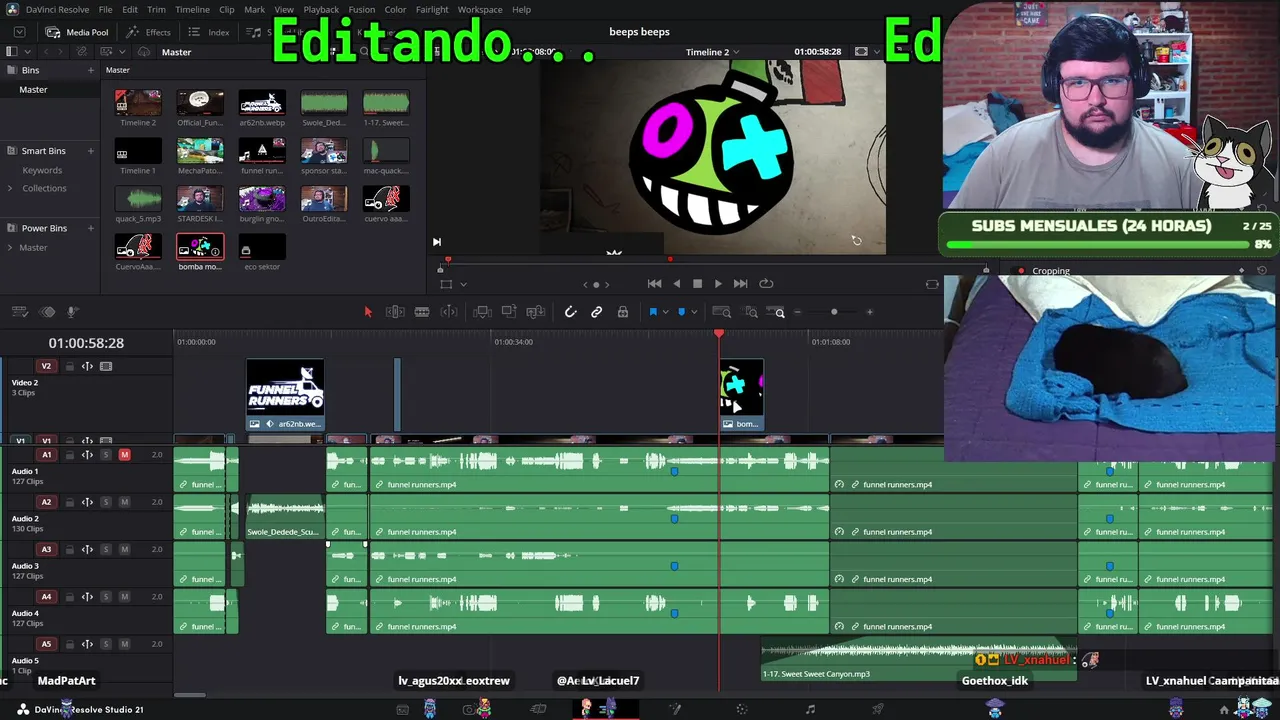Open the flag color dropdown arrow
This screenshot has height=720, width=1280.
pos(665,312)
